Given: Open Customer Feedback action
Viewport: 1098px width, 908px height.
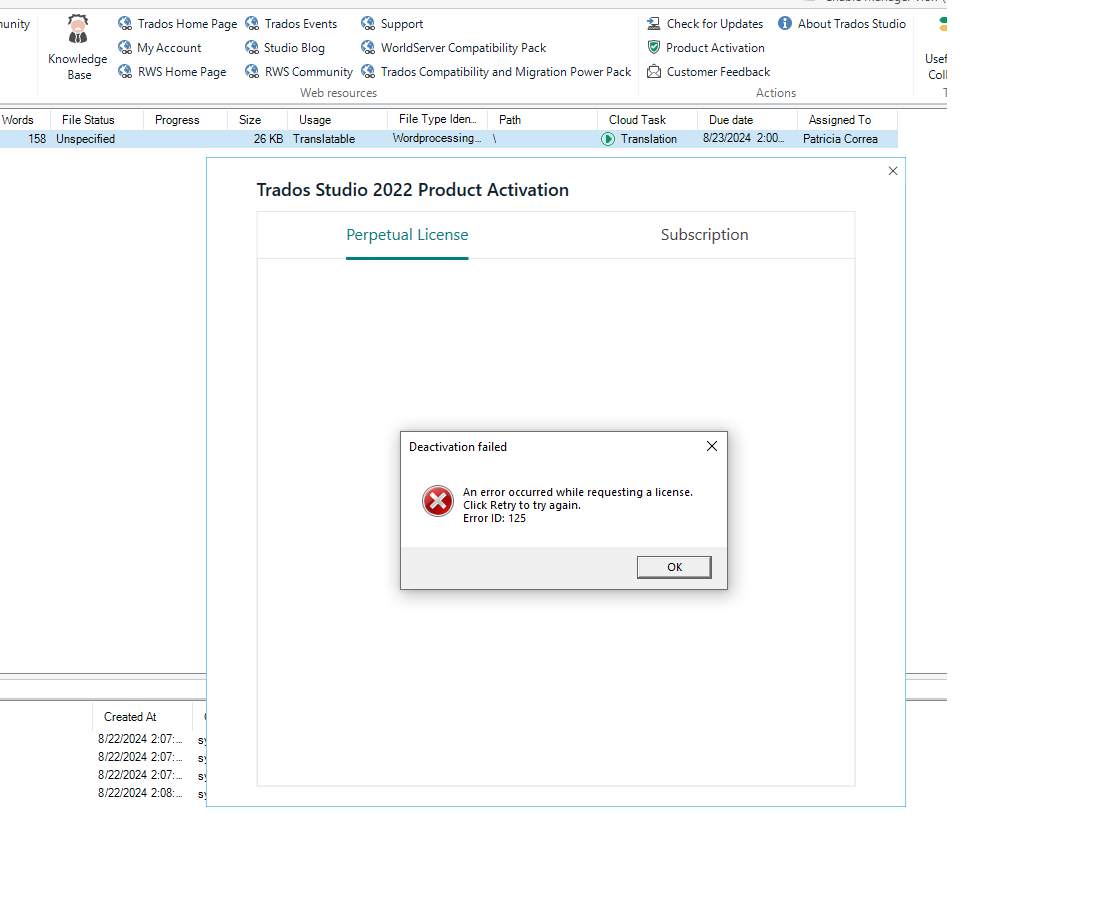Looking at the screenshot, I should [x=708, y=71].
